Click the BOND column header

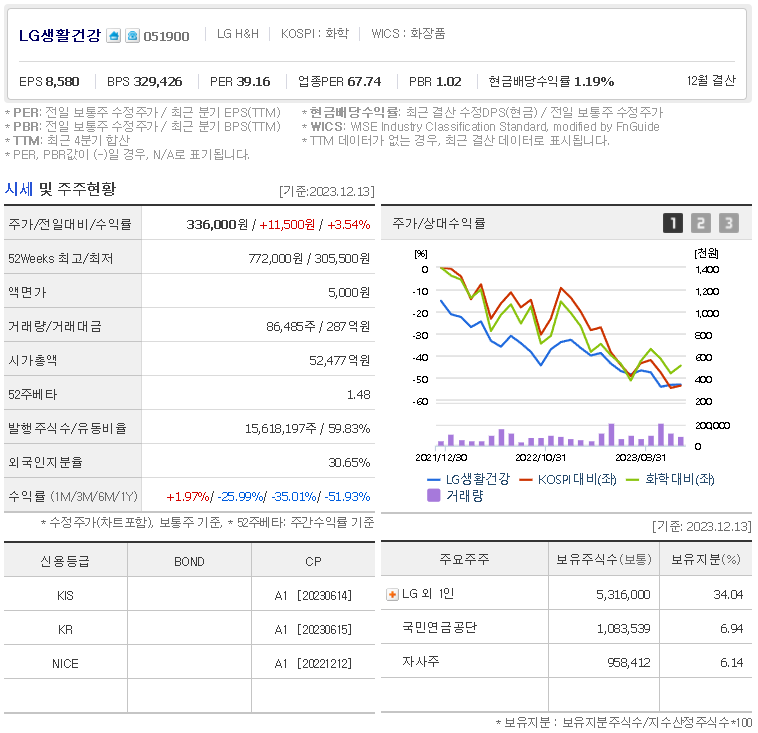point(189,561)
